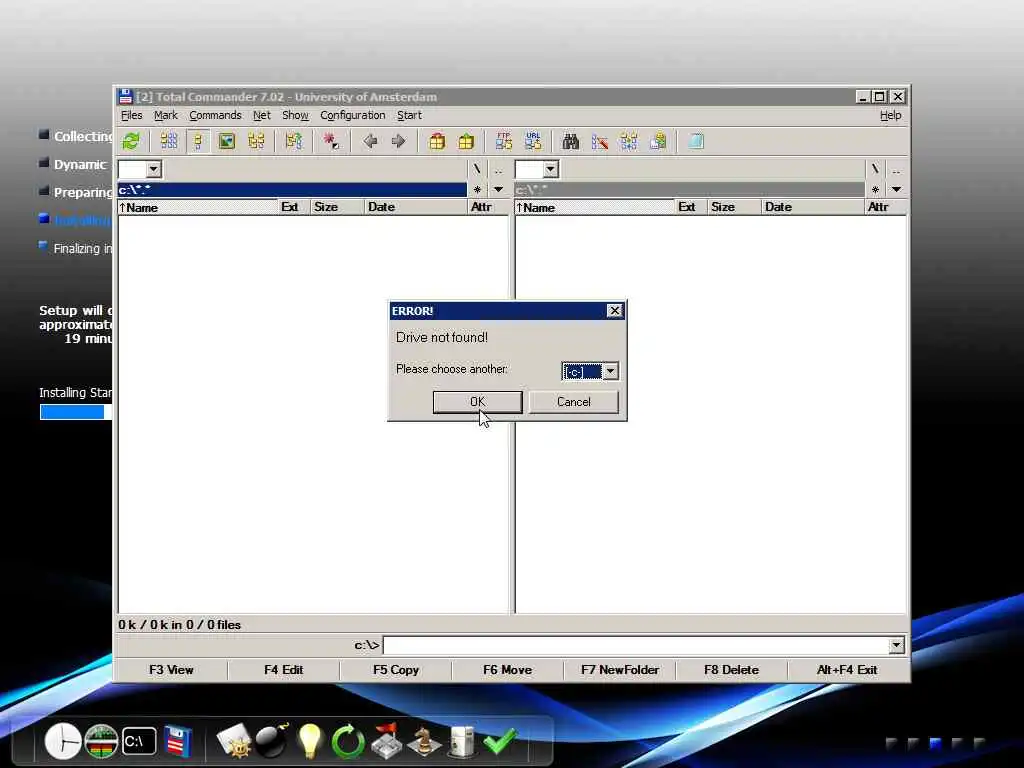Open the Start menu in menu bar
Image resolution: width=1024 pixels, height=768 pixels.
pos(409,115)
